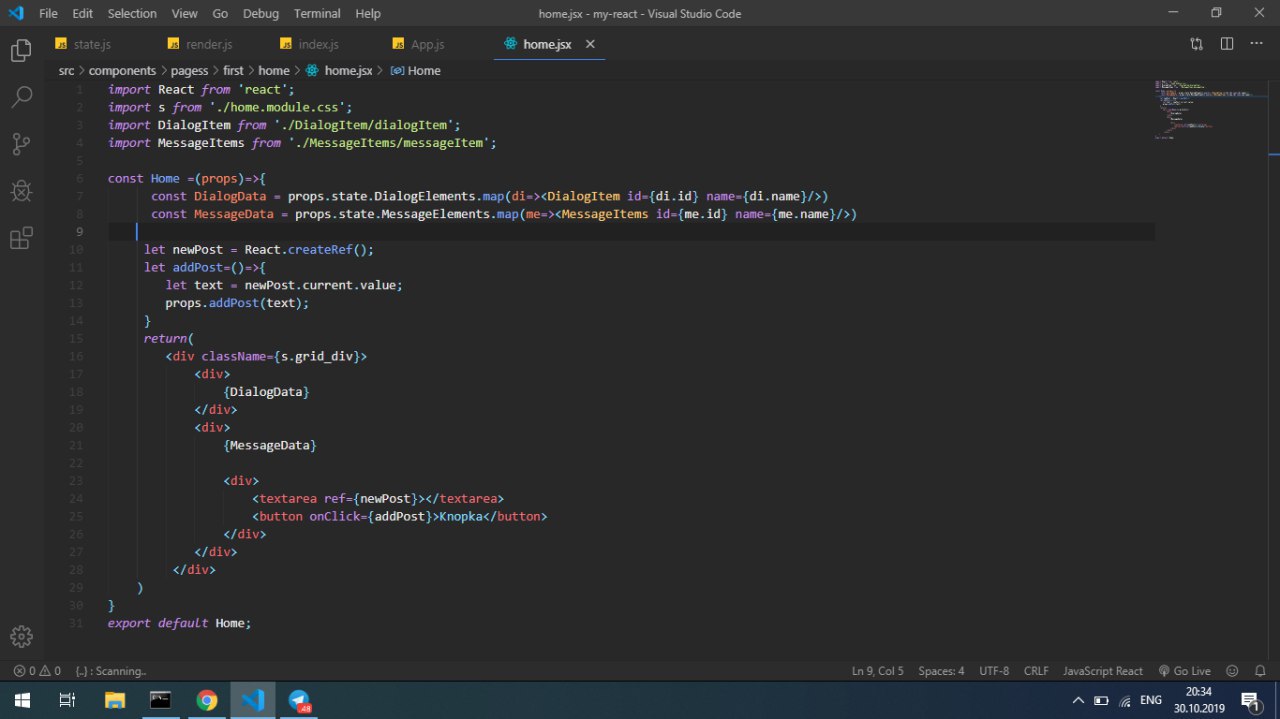This screenshot has height=719, width=1280.
Task: Open the Source Control view
Action: click(x=21, y=144)
